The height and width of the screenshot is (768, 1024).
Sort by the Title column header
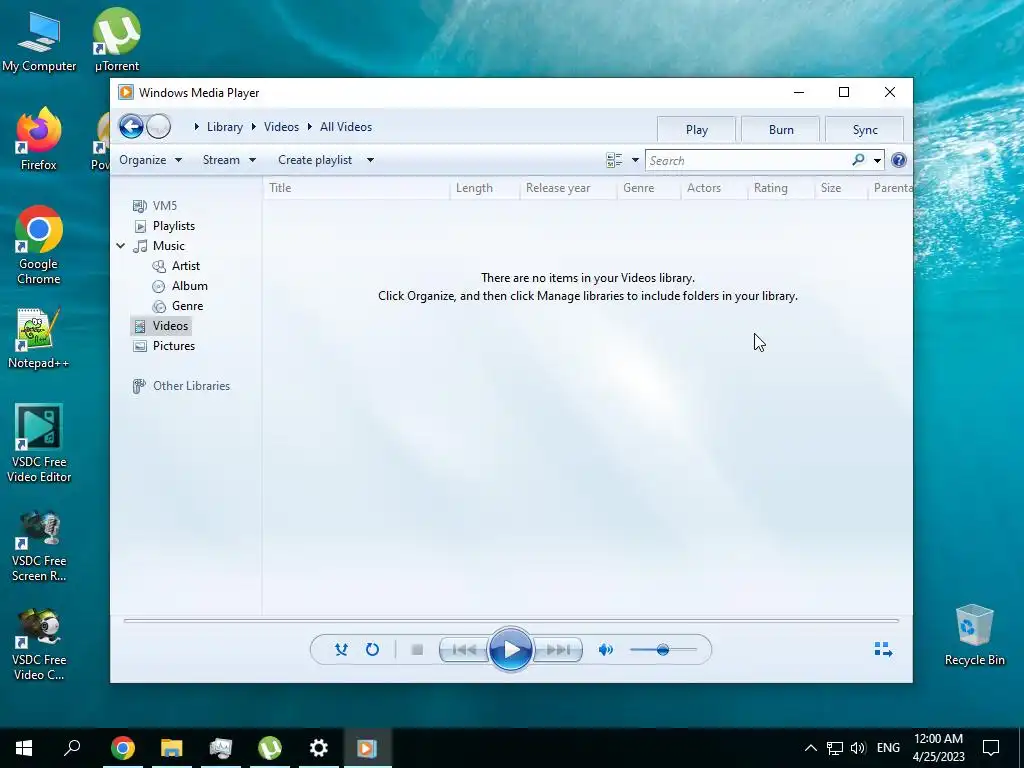(357, 188)
